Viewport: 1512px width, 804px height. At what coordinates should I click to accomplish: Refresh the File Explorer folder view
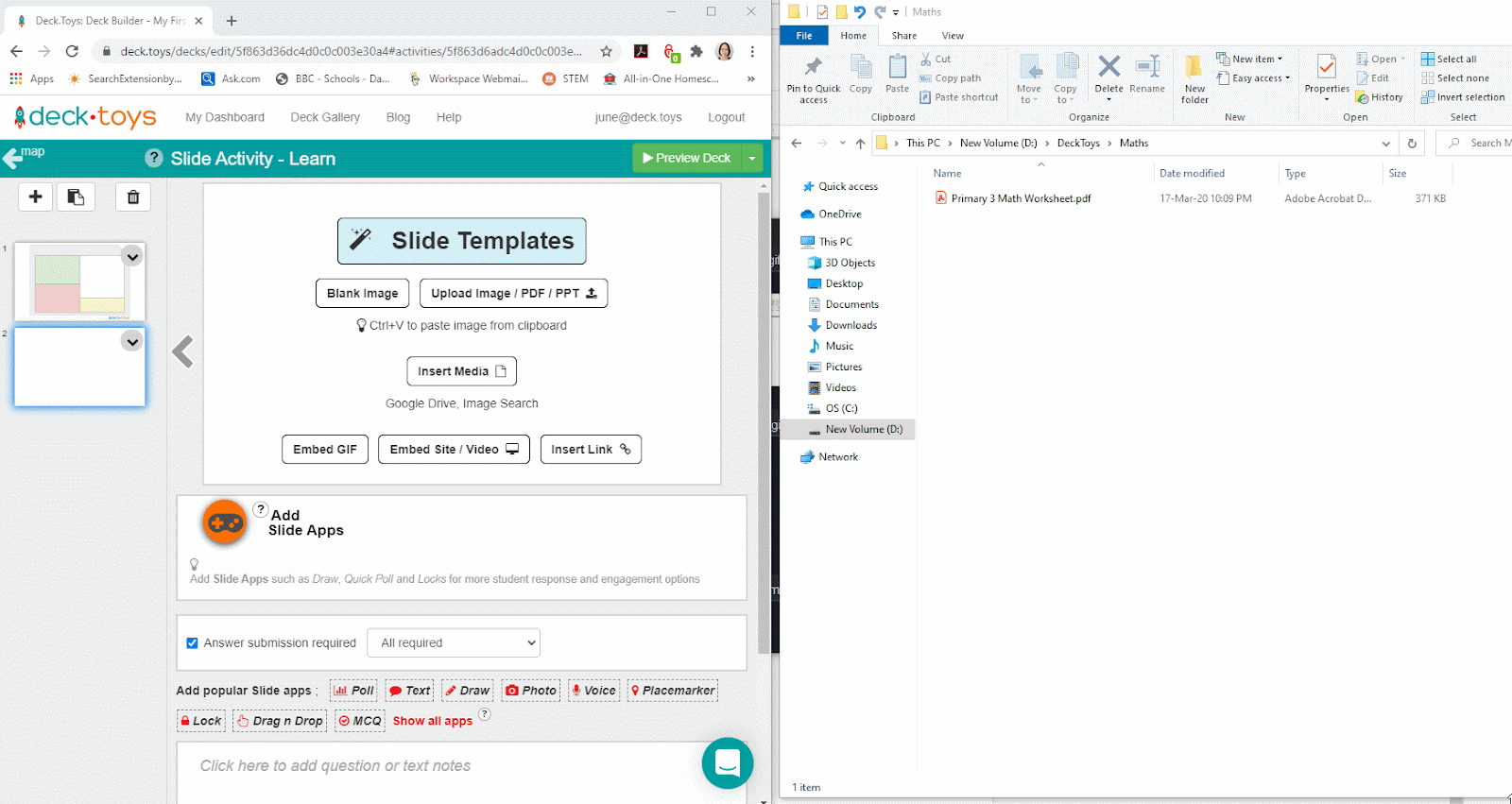[1412, 144]
